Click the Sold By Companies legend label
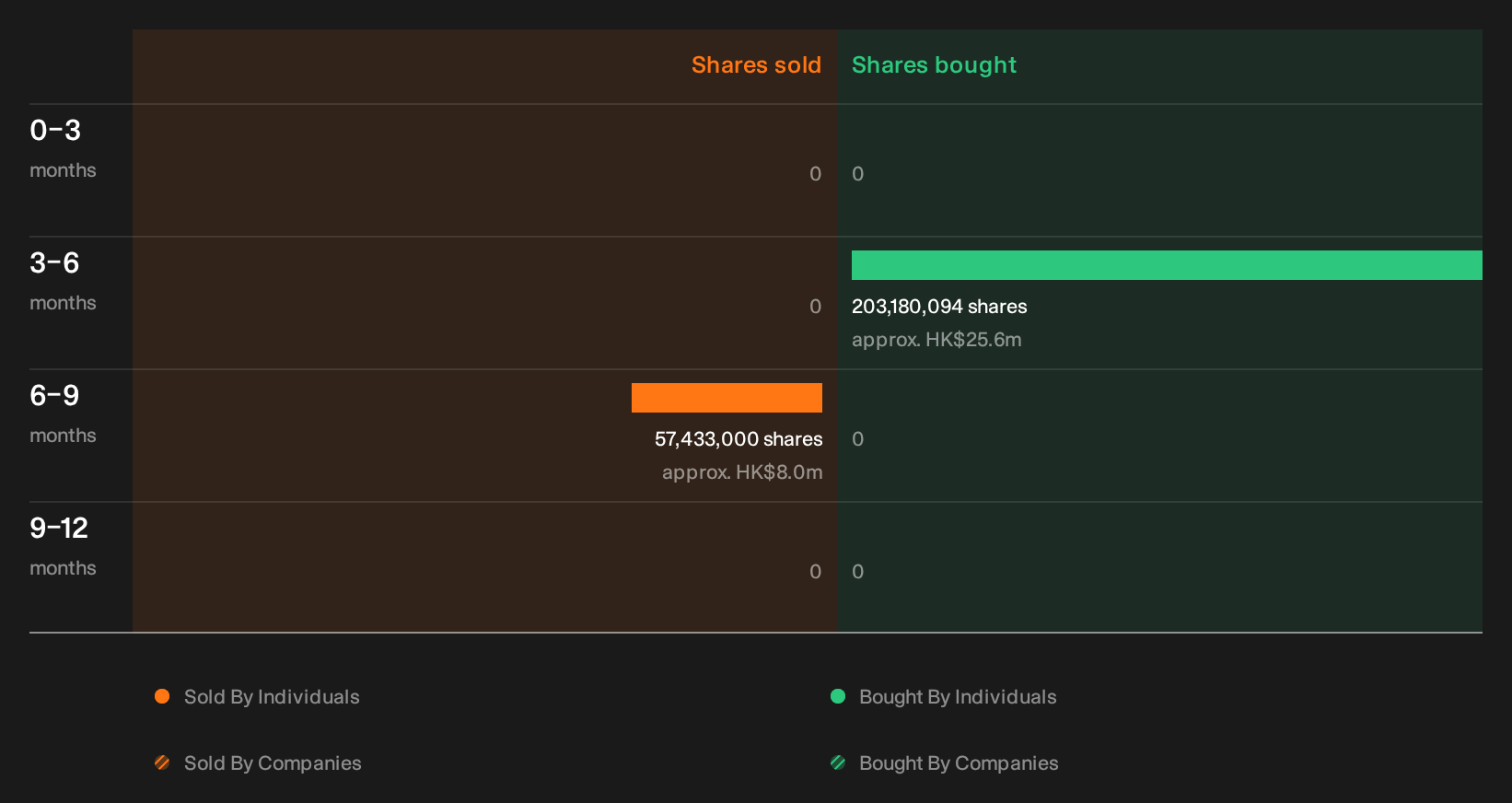Viewport: 1512px width, 803px height. tap(273, 763)
